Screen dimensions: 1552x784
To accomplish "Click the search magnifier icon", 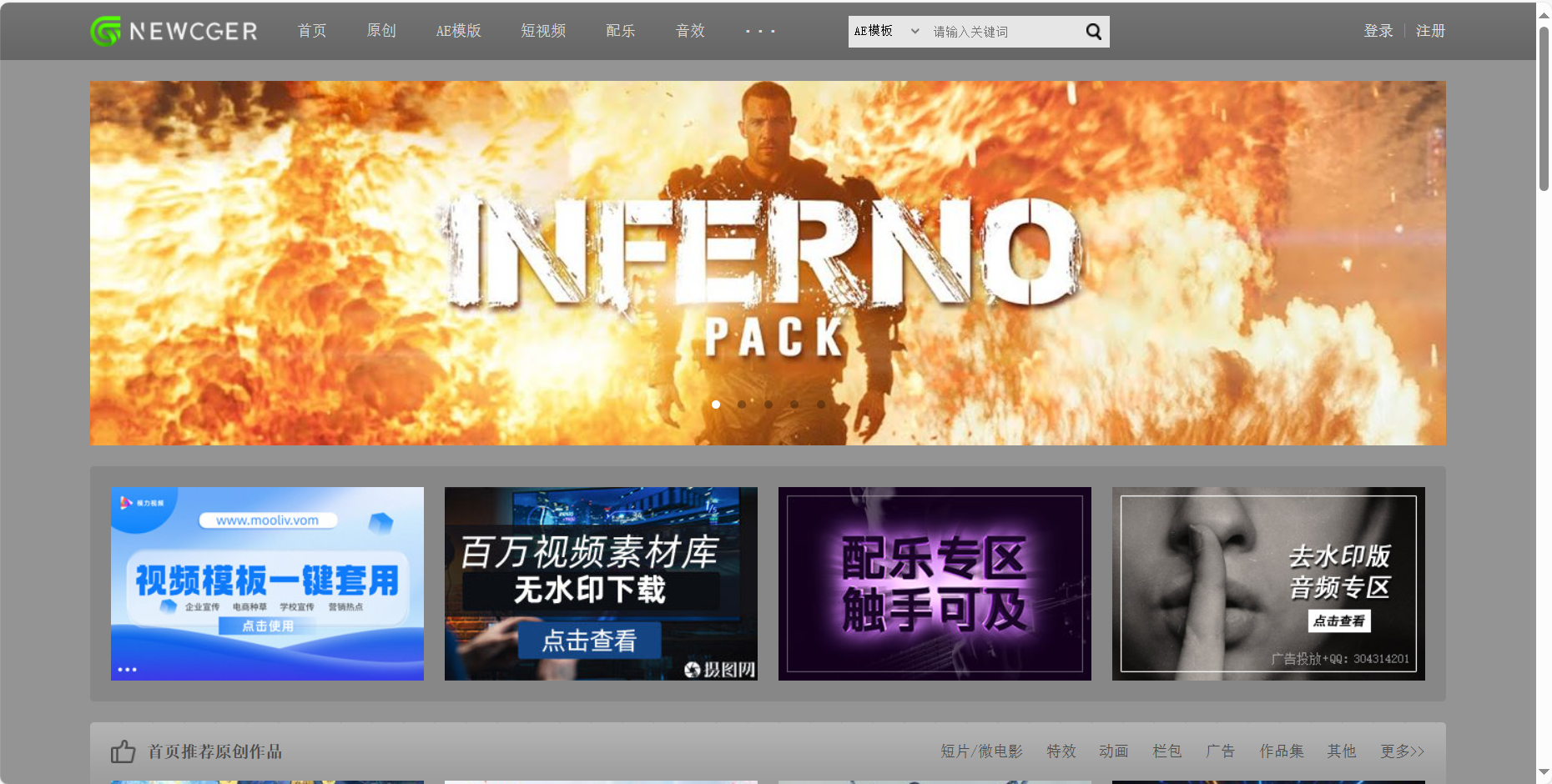I will [x=1093, y=32].
